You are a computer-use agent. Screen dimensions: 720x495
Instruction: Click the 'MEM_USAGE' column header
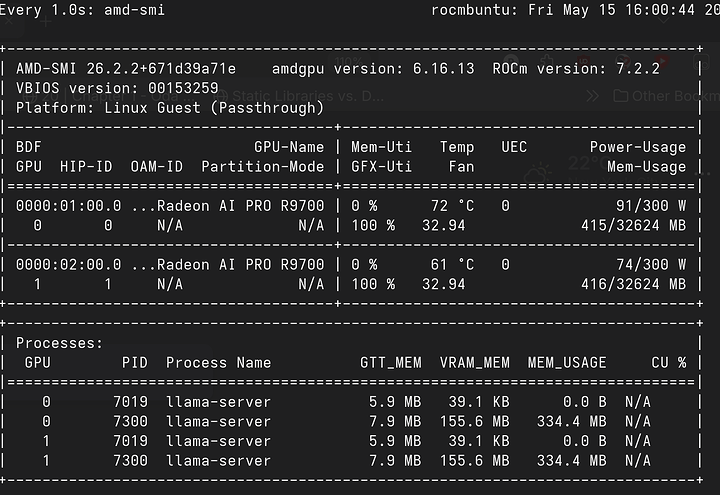pos(567,363)
